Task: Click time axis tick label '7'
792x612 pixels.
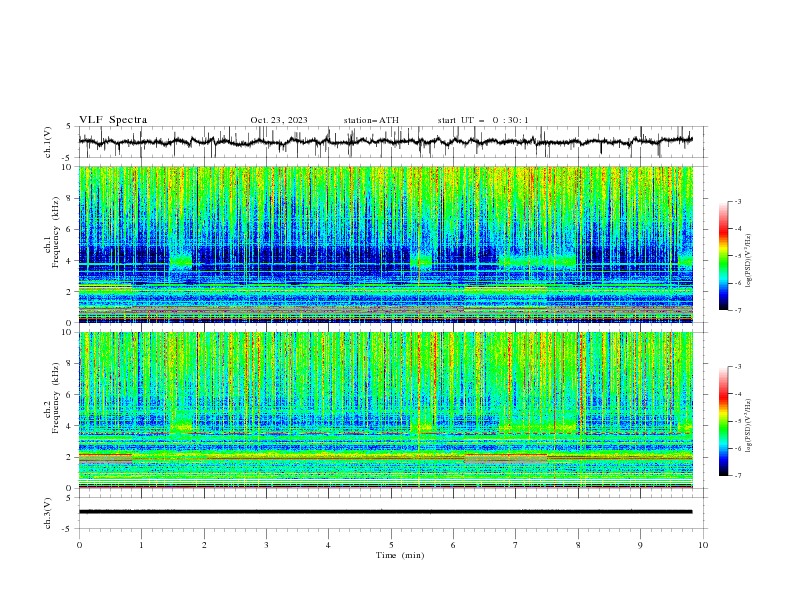Action: click(x=516, y=545)
